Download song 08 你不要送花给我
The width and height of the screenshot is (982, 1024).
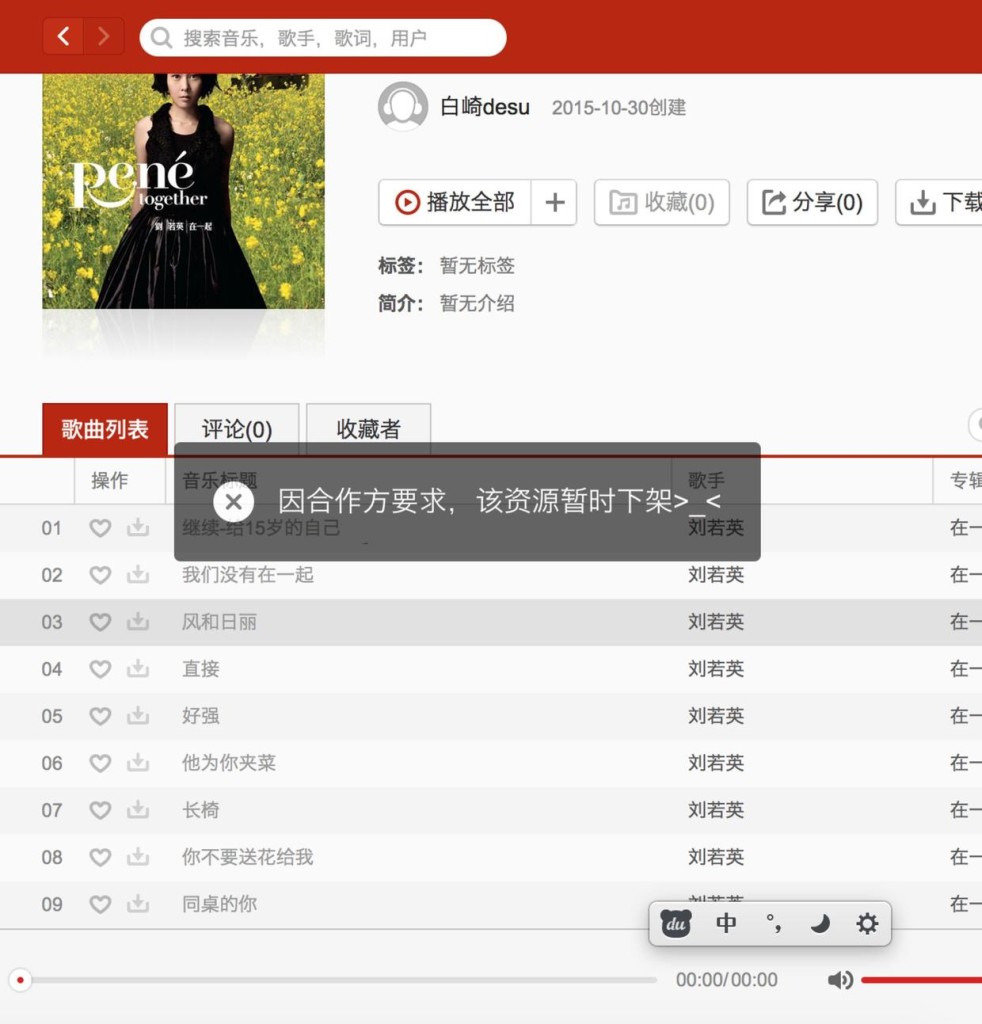(138, 856)
